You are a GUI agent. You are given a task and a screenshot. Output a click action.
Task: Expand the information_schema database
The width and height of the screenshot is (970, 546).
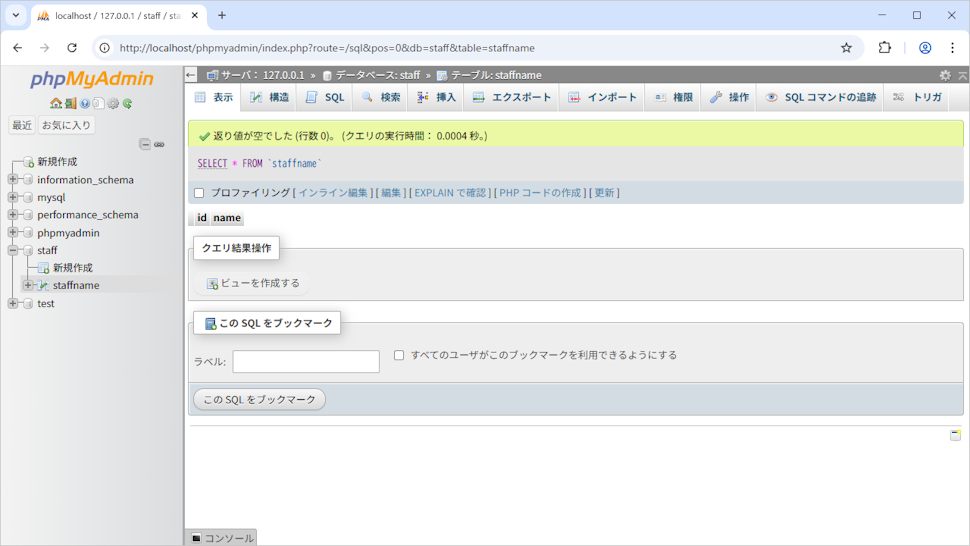coord(12,179)
